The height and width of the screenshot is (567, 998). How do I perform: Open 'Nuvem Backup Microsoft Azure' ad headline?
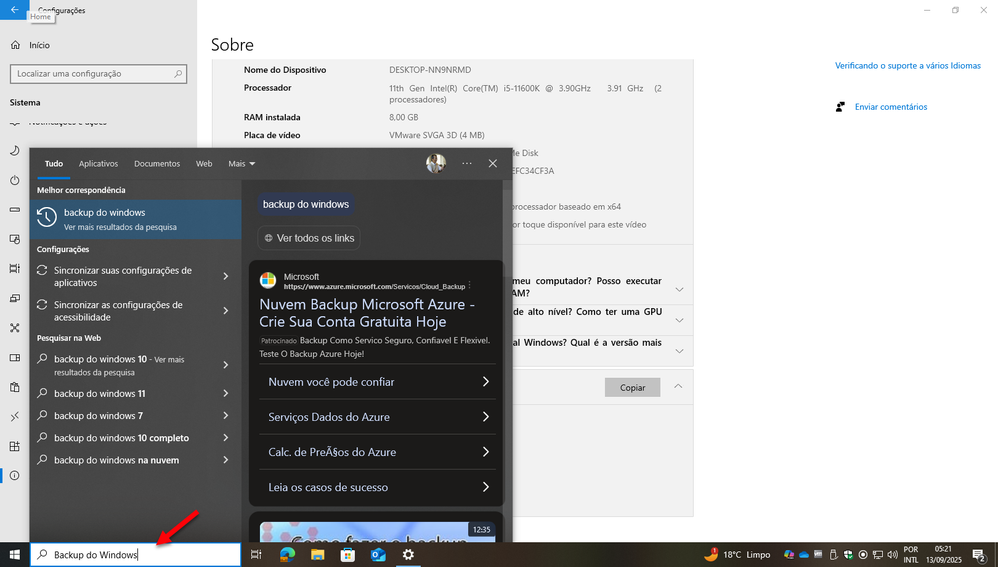[x=367, y=313]
